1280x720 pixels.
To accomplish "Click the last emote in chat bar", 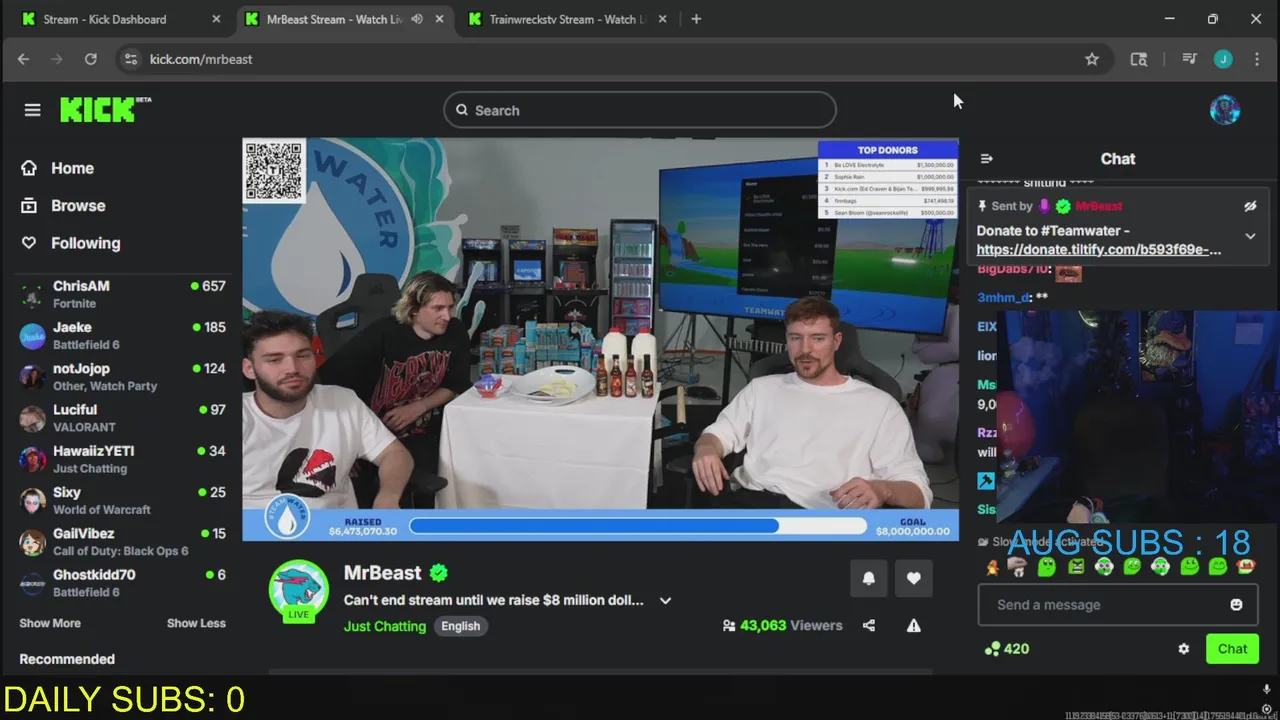I will click(x=1246, y=567).
